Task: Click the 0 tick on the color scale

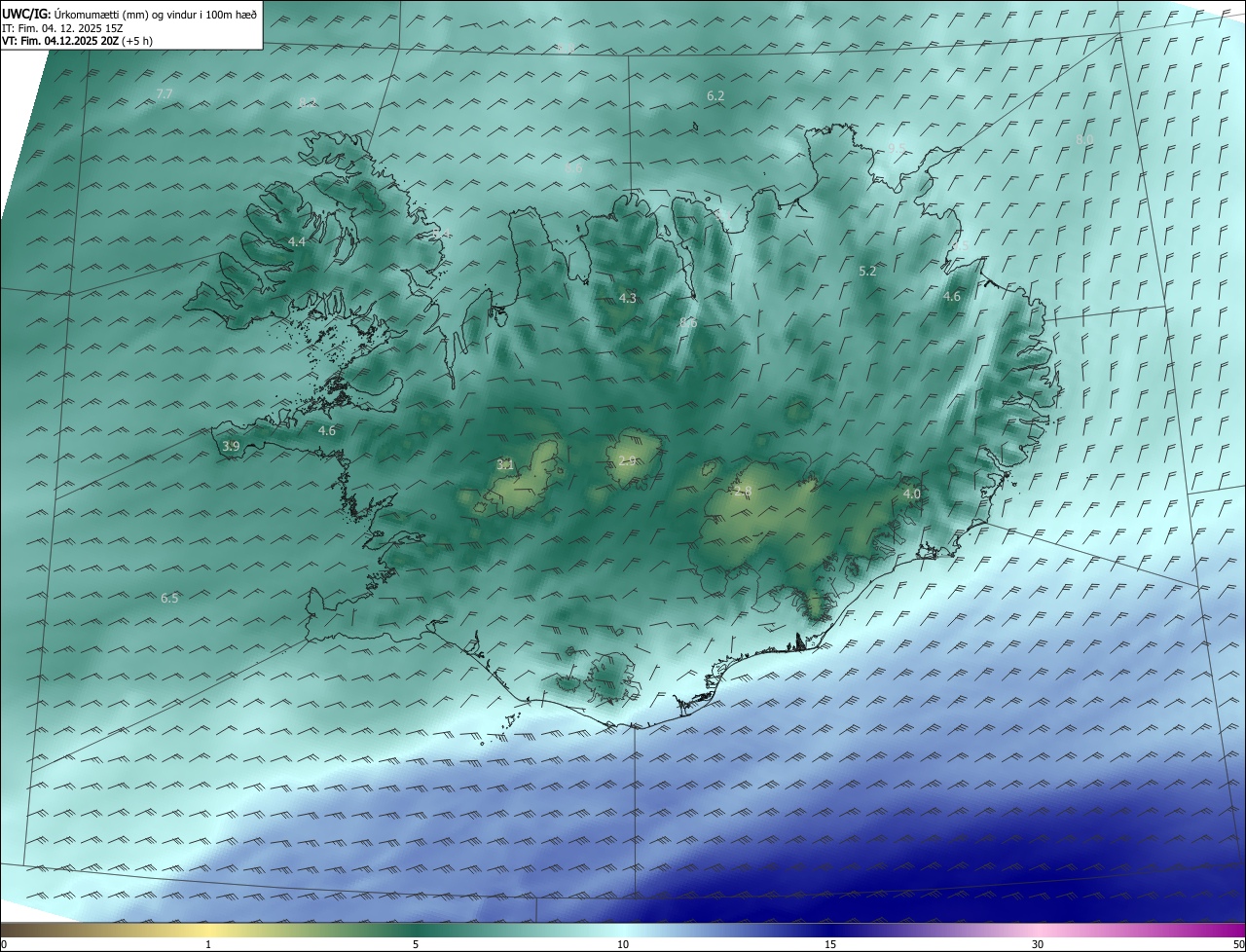Action: 4,944
